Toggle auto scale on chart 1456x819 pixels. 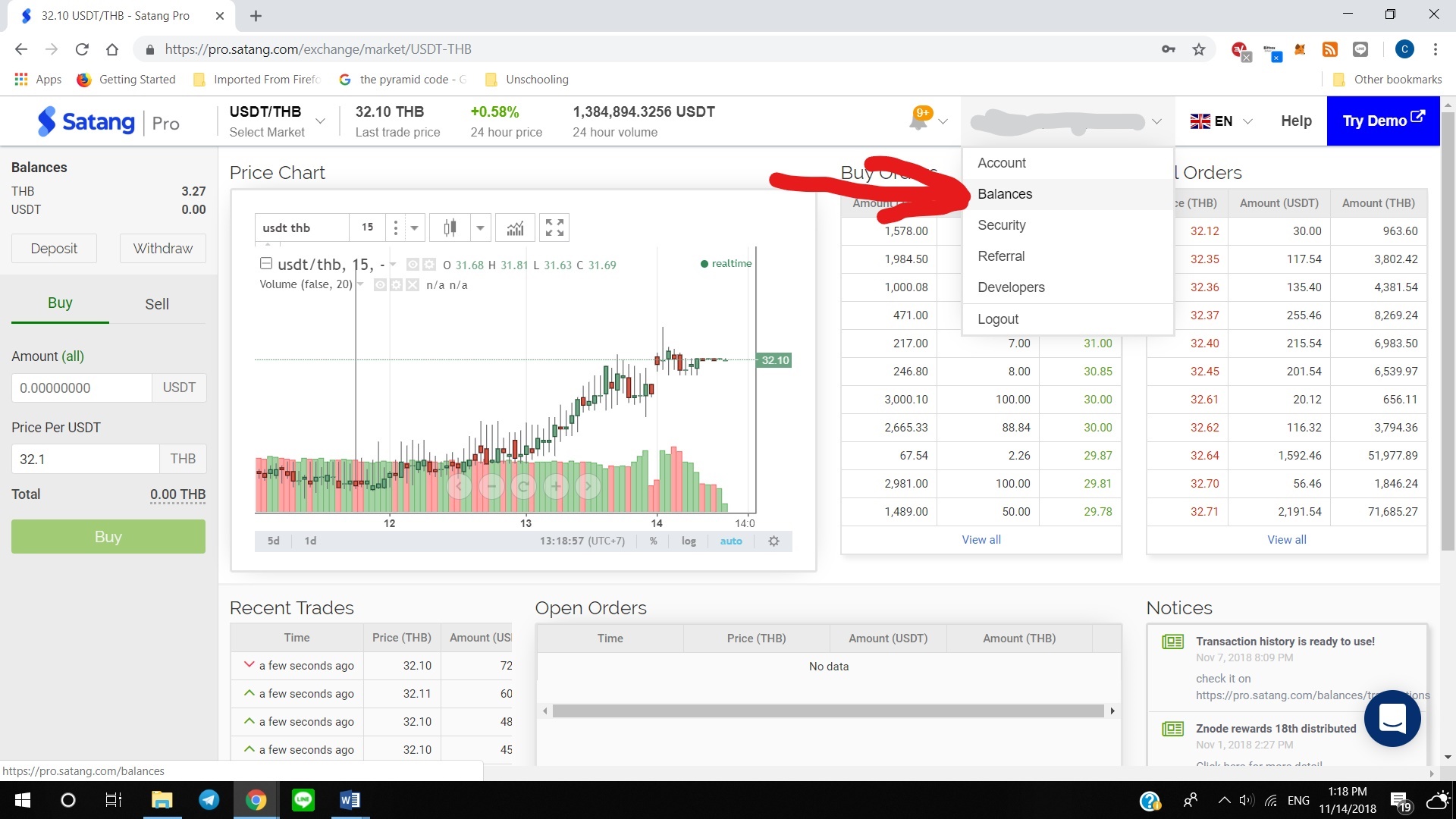coord(730,541)
